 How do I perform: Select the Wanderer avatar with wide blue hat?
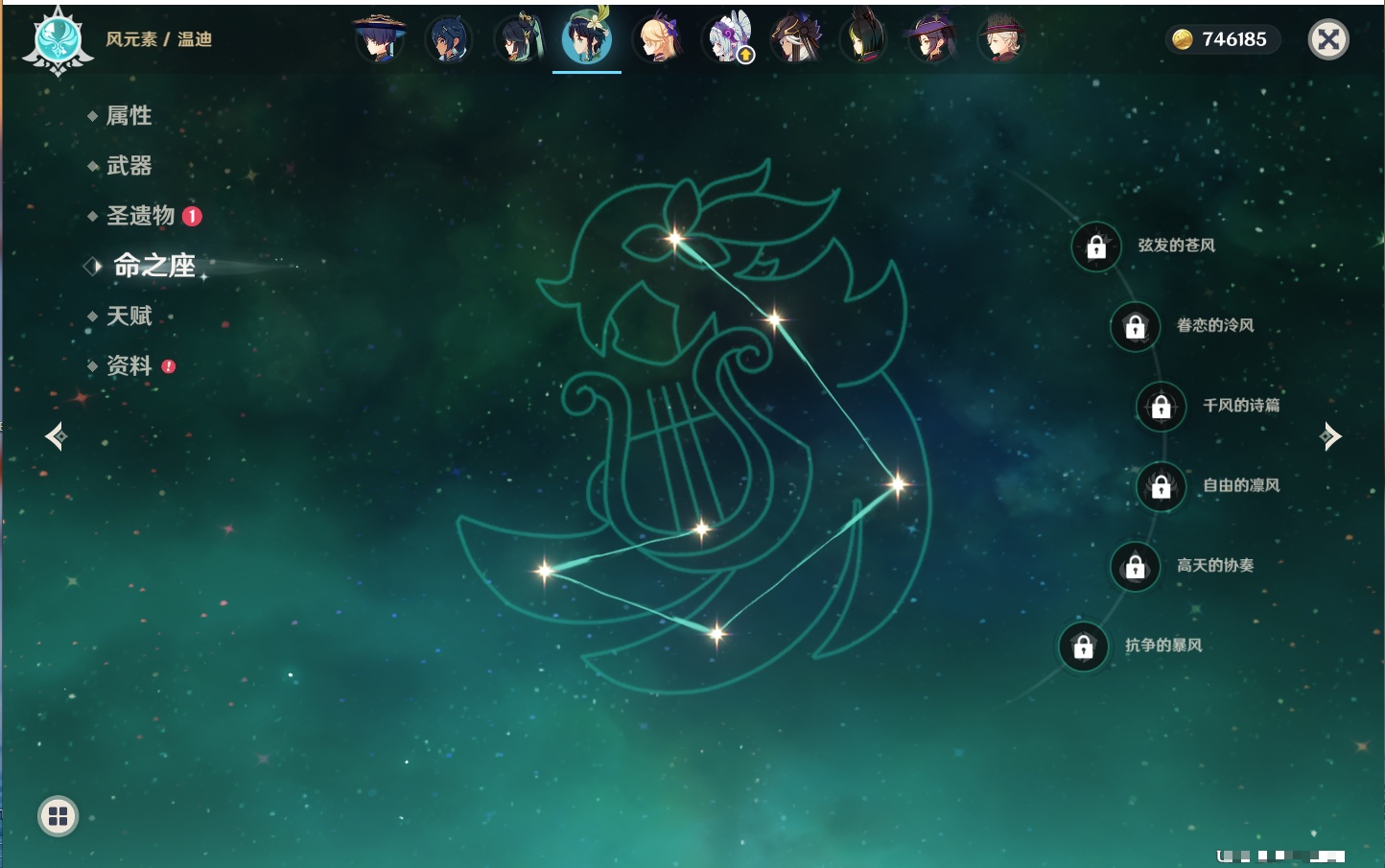380,38
